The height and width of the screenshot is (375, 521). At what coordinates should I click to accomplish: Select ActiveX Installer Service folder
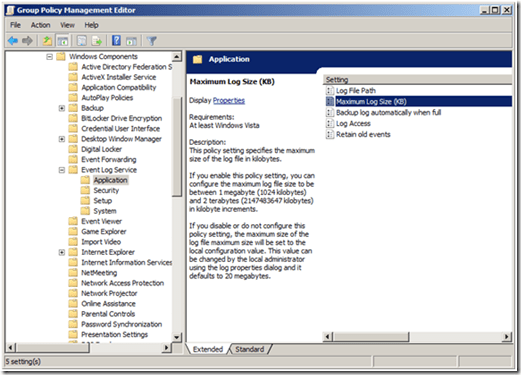[119, 77]
